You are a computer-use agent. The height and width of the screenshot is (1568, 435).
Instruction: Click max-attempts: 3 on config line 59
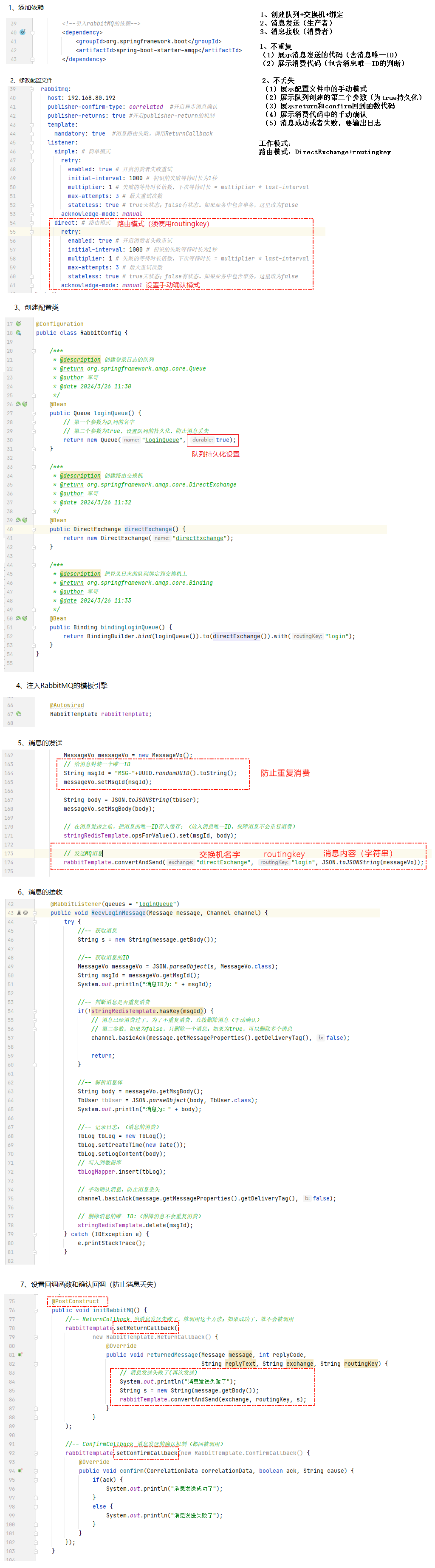pos(93,267)
